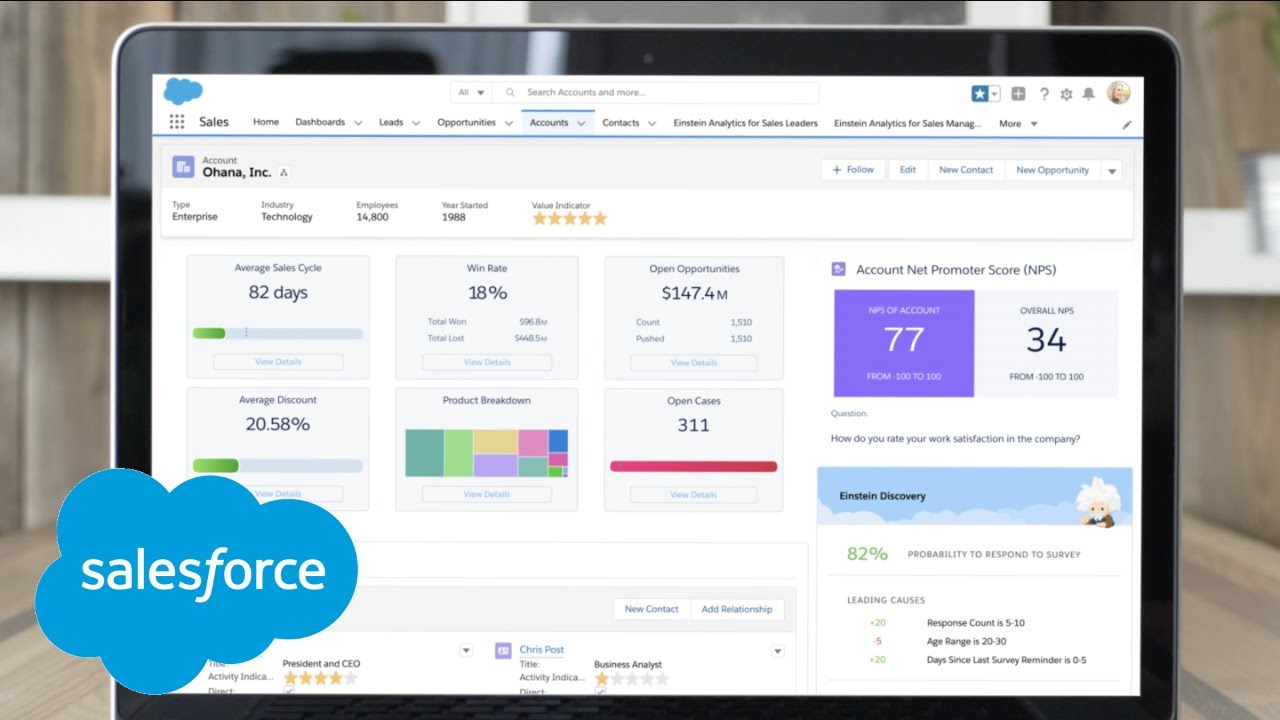This screenshot has height=720, width=1280.
Task: Open the Help question mark icon
Action: pos(1044,94)
